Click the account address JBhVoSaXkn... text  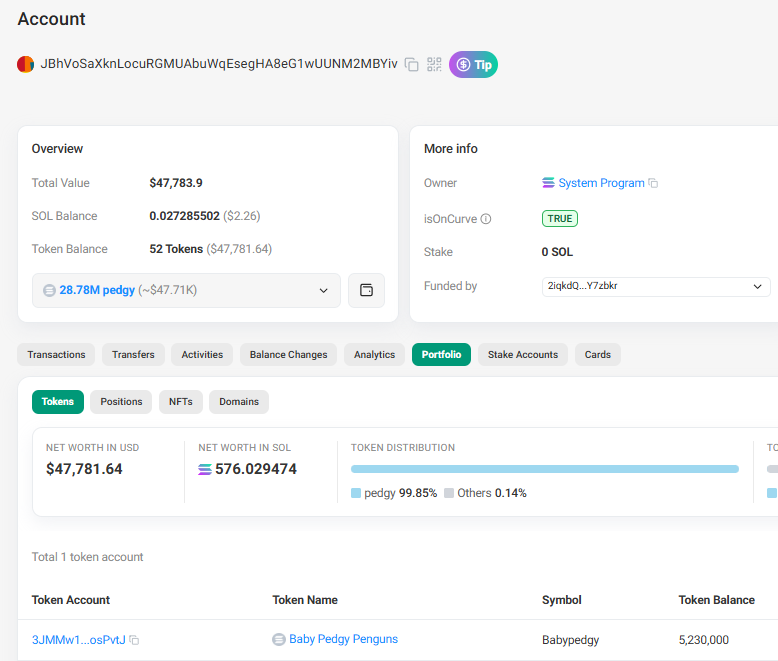219,64
